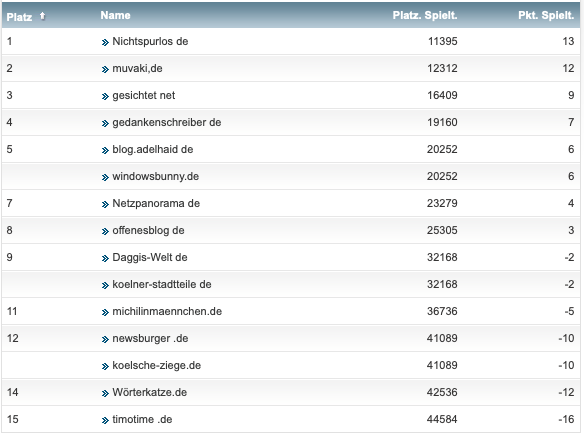Click the arrow icon before blog.adelhaid de
This screenshot has width=584, height=435.
tap(105, 150)
